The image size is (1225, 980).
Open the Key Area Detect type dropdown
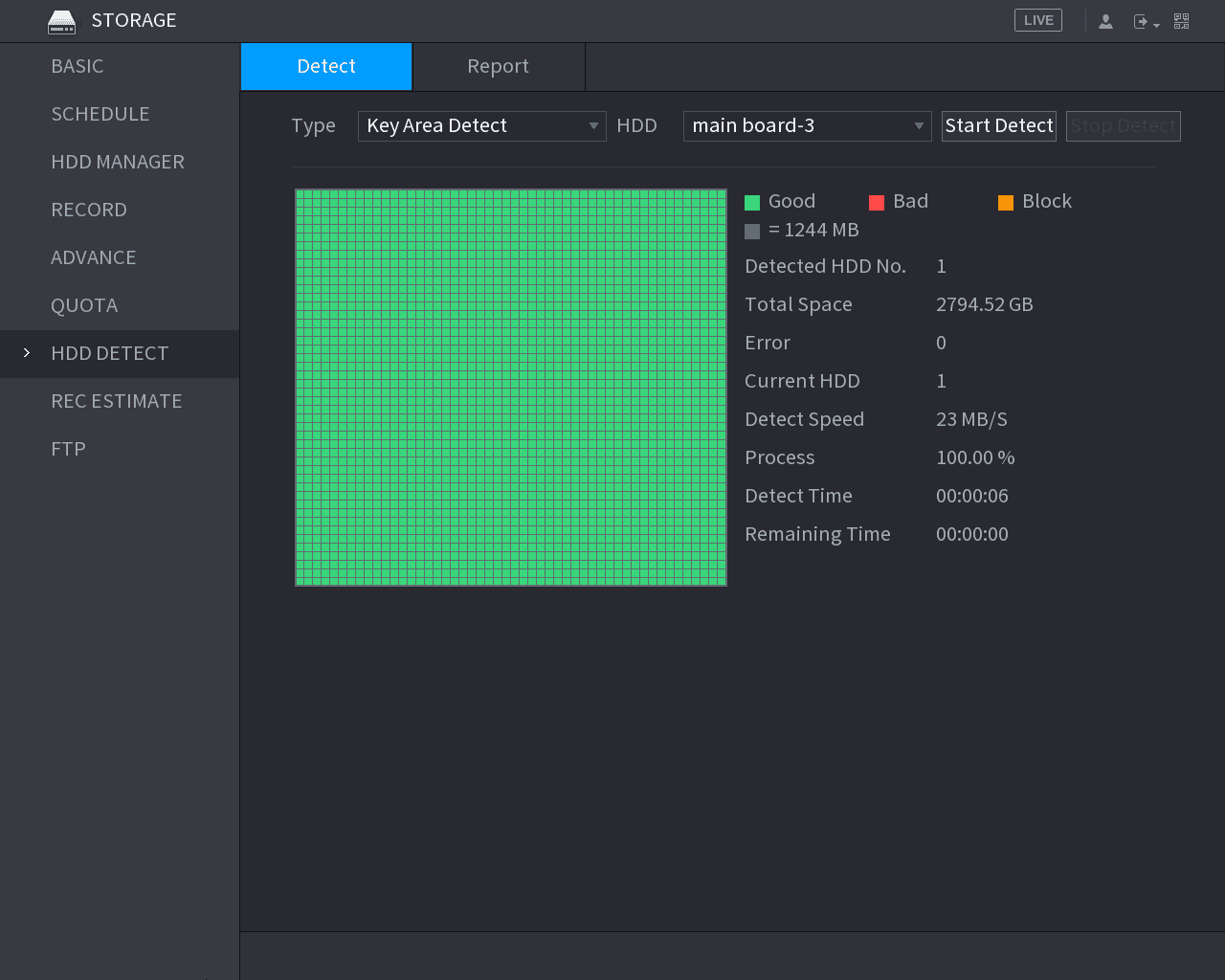[x=482, y=126]
